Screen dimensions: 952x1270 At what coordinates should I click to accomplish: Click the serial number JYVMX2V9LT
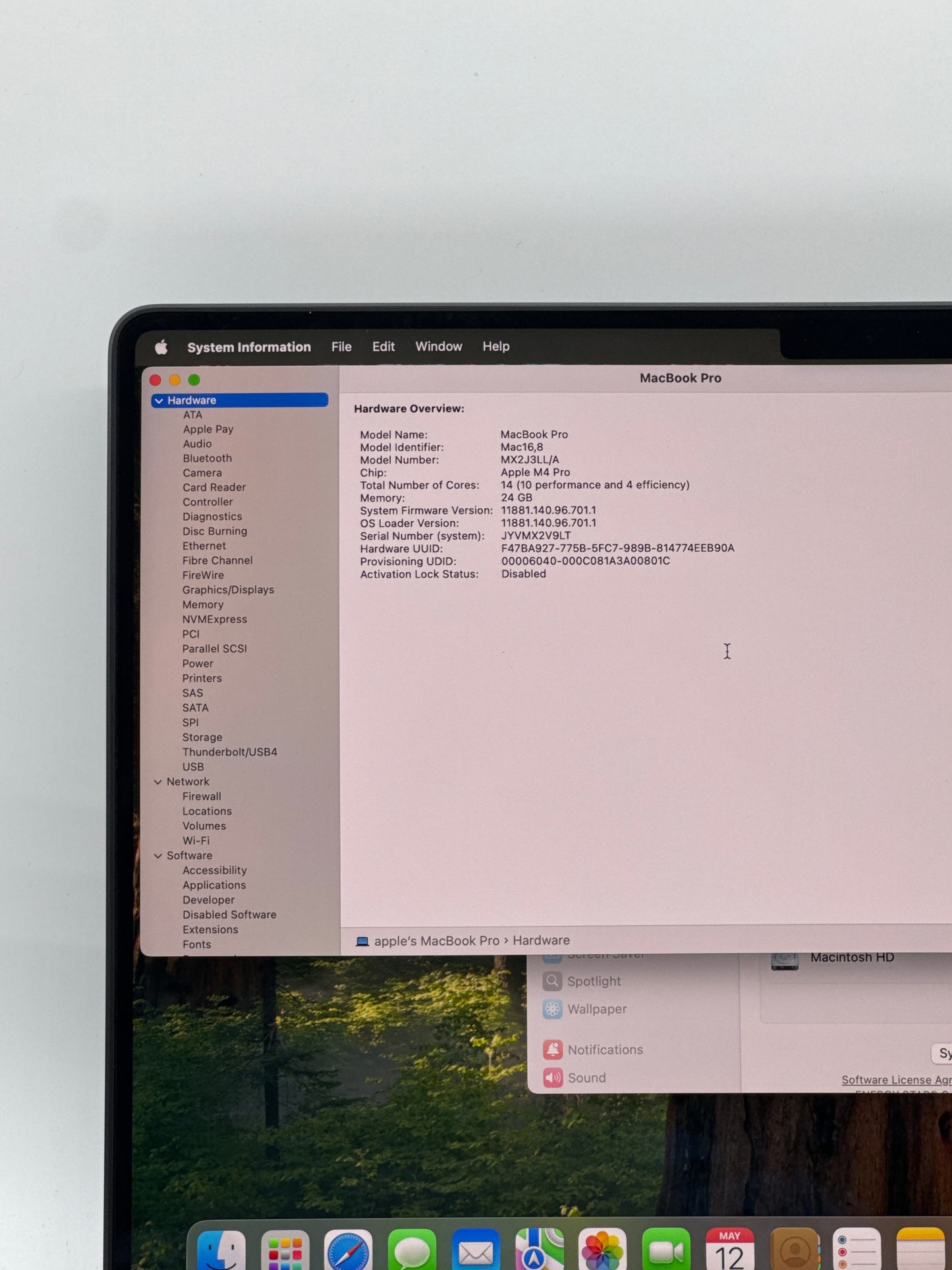pyautogui.click(x=536, y=536)
